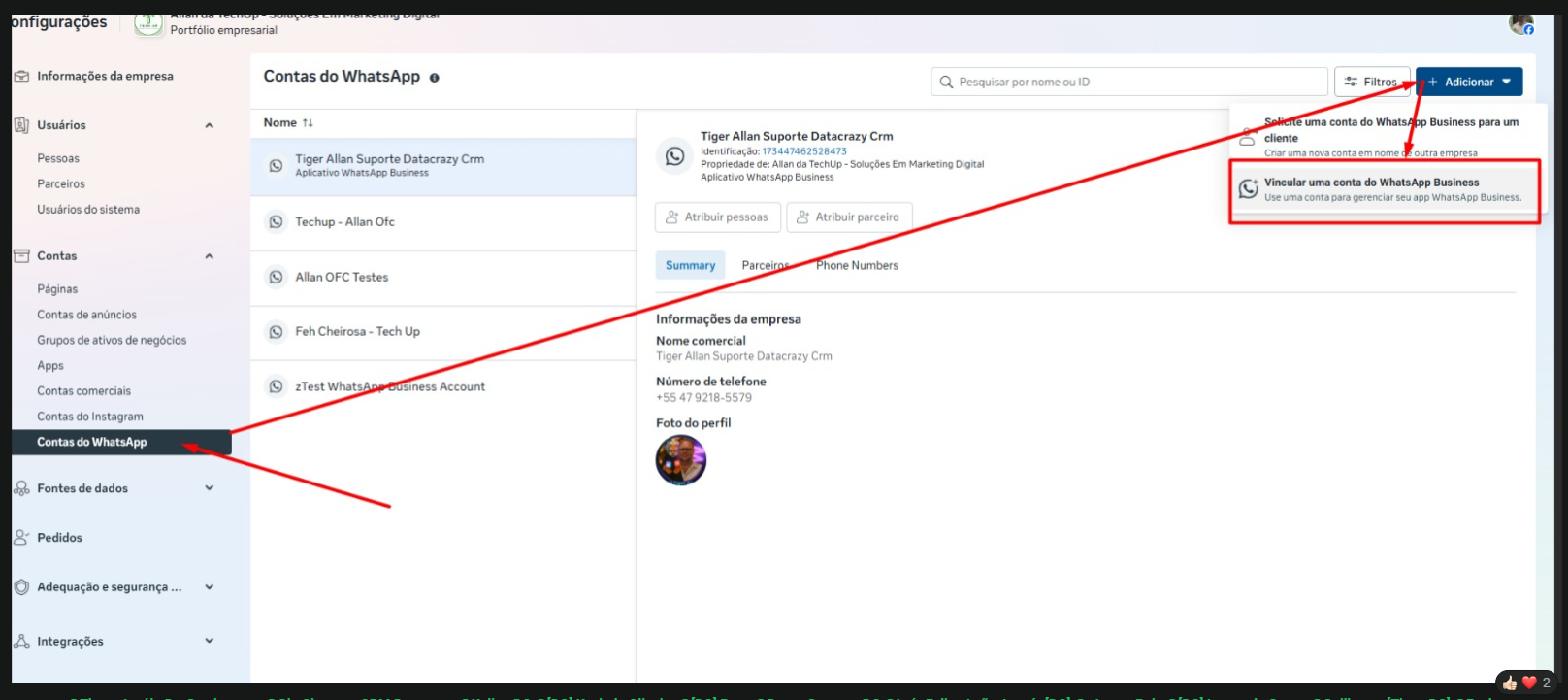The width and height of the screenshot is (1568, 700).
Task: Click the profile photo thumbnail
Action: pos(681,460)
